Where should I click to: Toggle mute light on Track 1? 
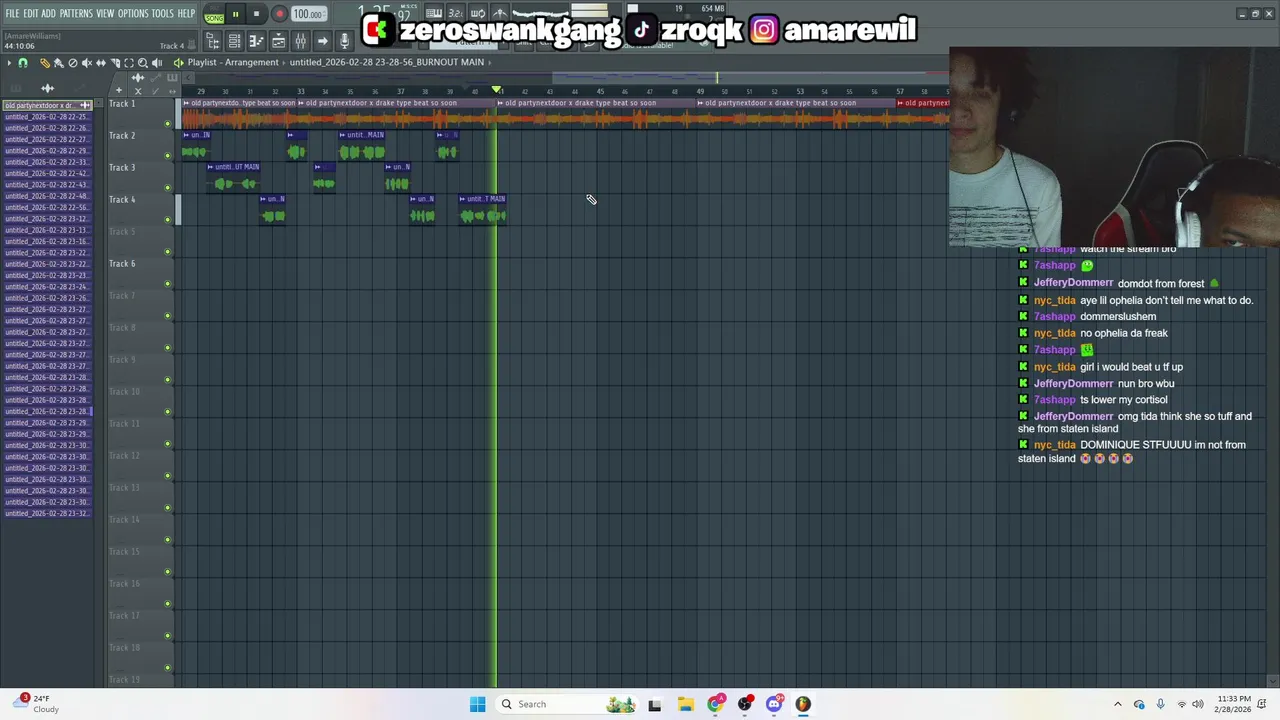(167, 124)
